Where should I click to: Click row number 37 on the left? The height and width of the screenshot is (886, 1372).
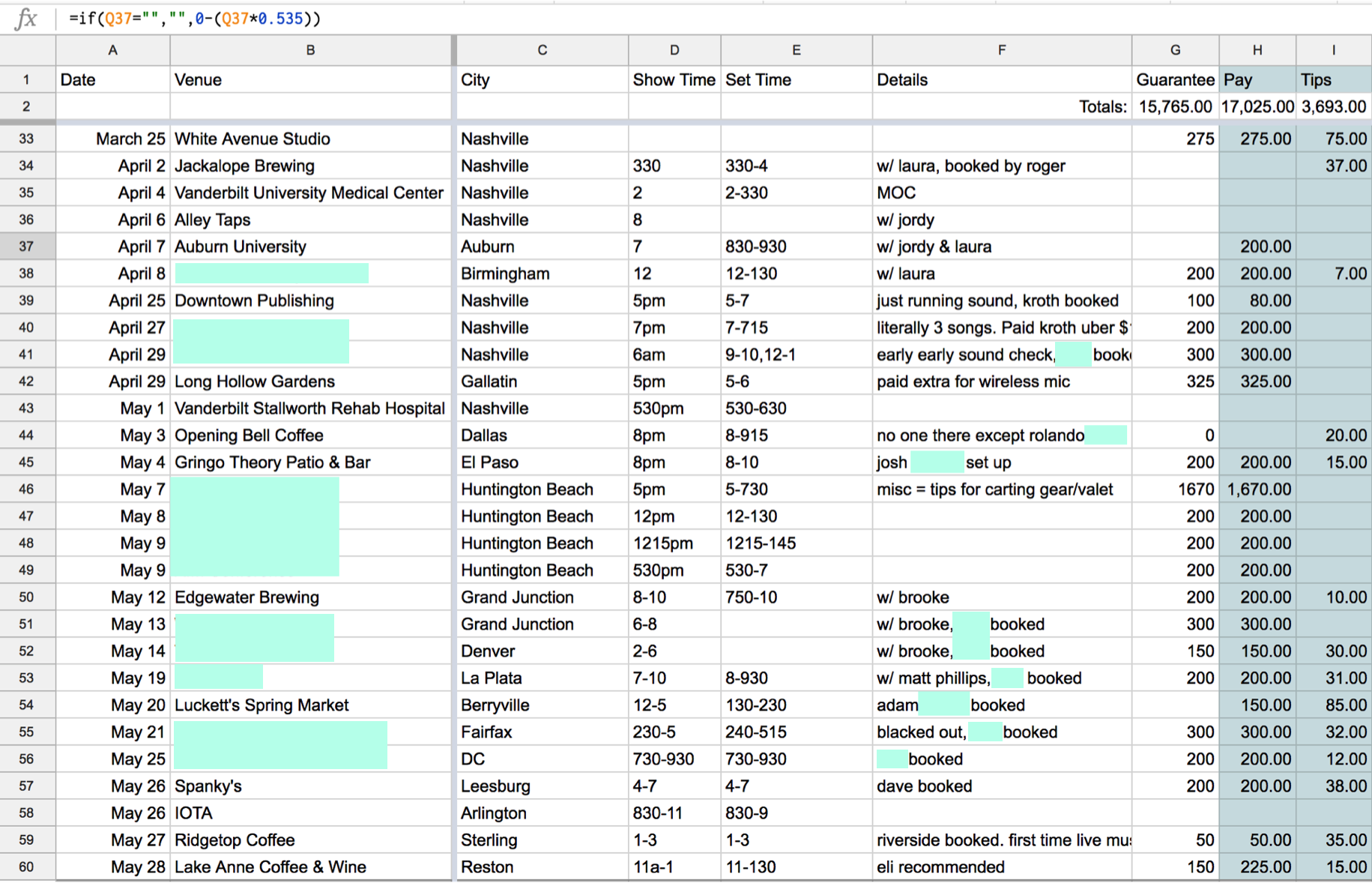point(27,246)
